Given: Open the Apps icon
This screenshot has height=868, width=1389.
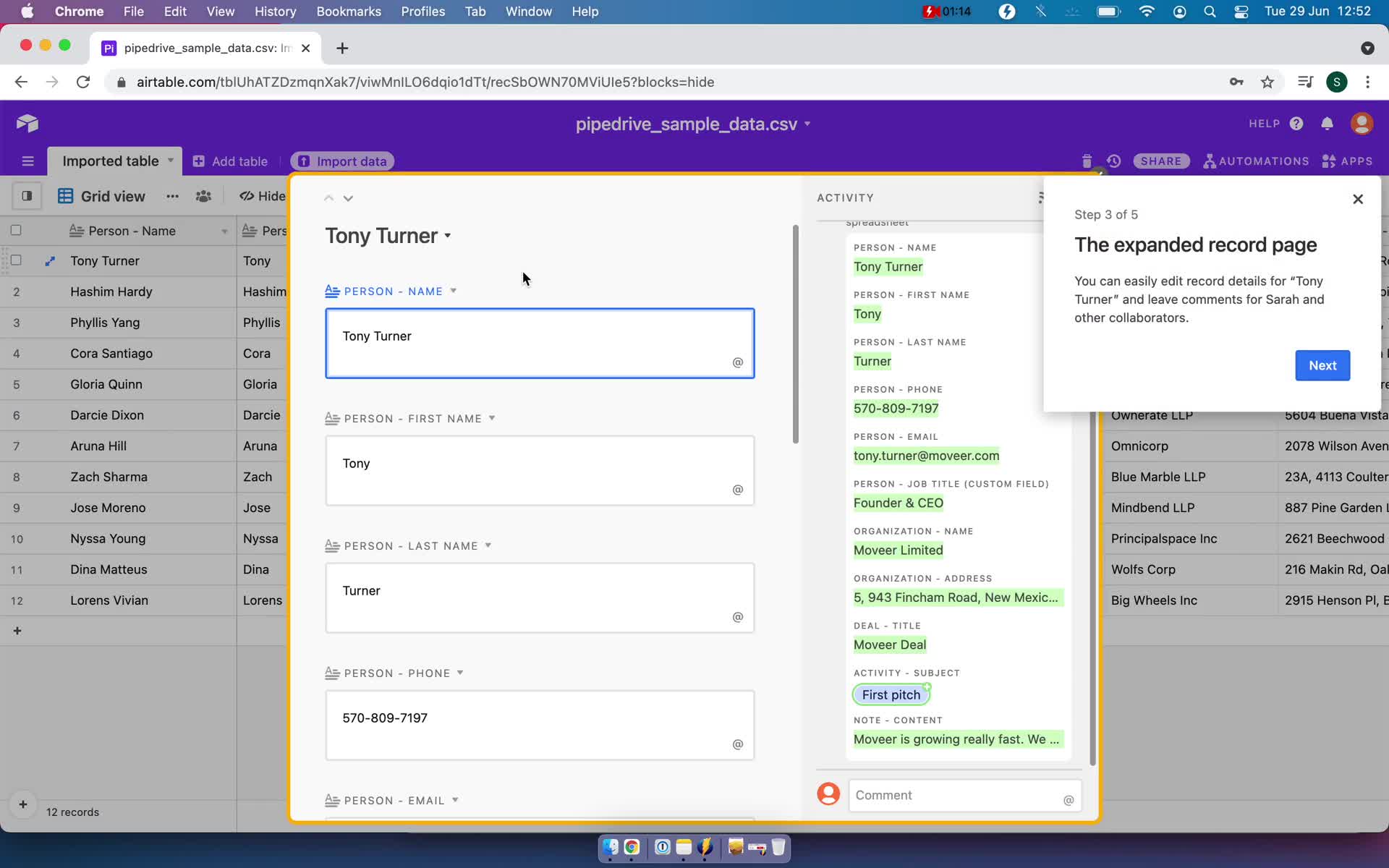Looking at the screenshot, I should (1329, 161).
